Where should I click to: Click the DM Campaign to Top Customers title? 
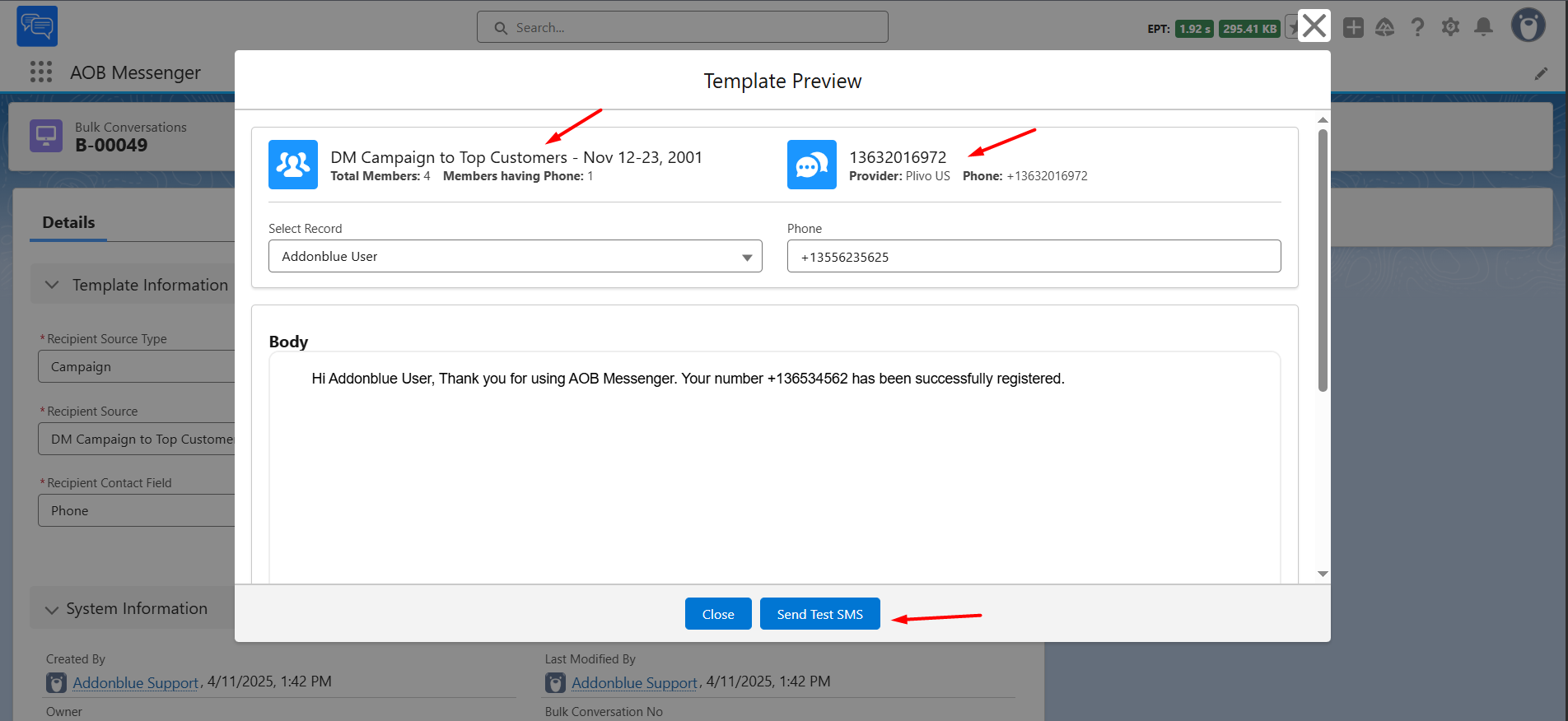pos(516,157)
